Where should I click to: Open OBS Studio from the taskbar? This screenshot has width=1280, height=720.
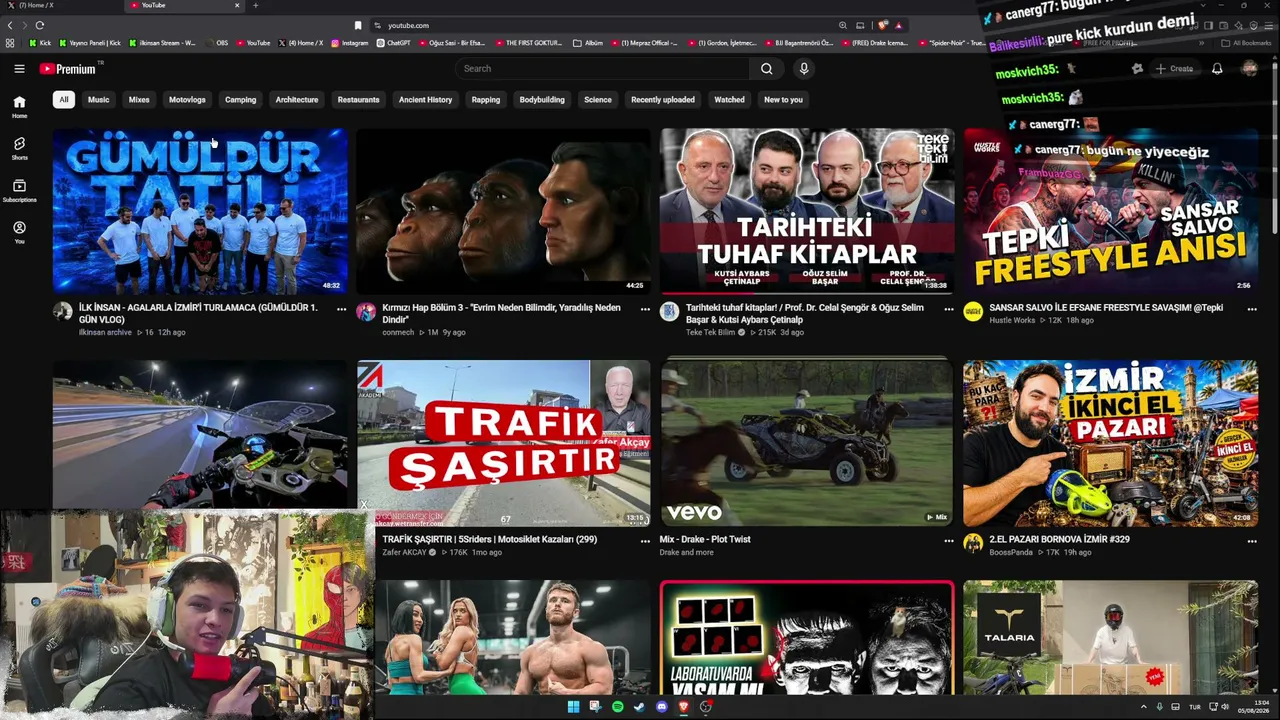705,707
